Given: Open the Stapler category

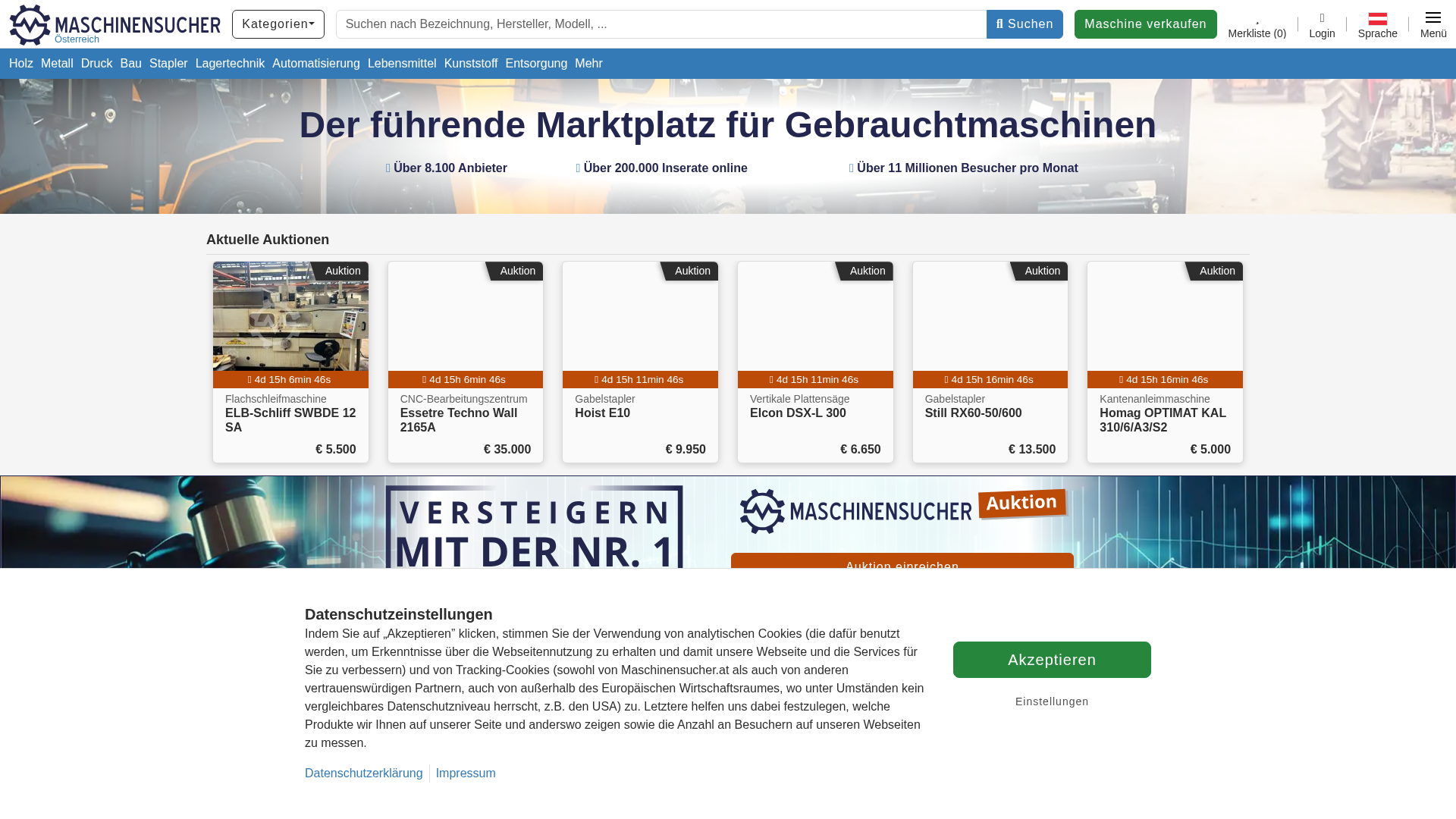Looking at the screenshot, I should click(x=168, y=64).
